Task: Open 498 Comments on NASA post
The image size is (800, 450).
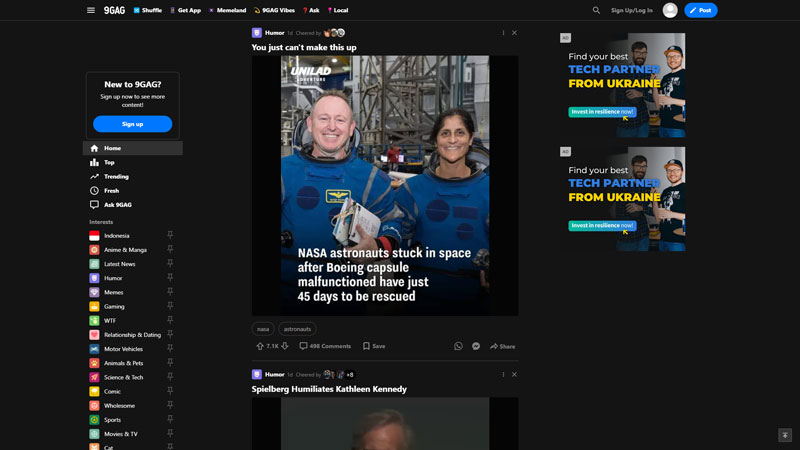Action: (325, 346)
